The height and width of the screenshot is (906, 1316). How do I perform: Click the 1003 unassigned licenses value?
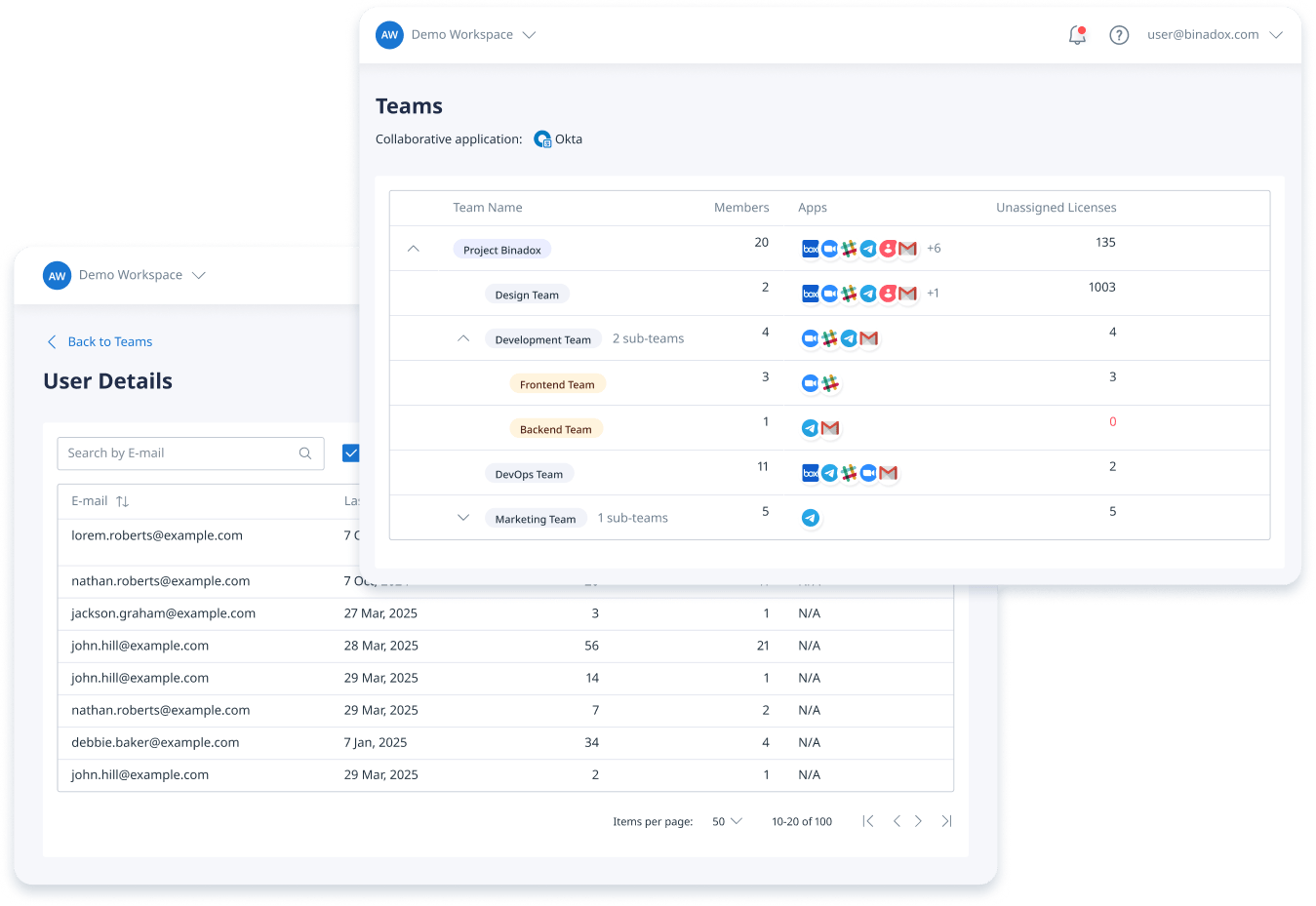(x=1102, y=288)
